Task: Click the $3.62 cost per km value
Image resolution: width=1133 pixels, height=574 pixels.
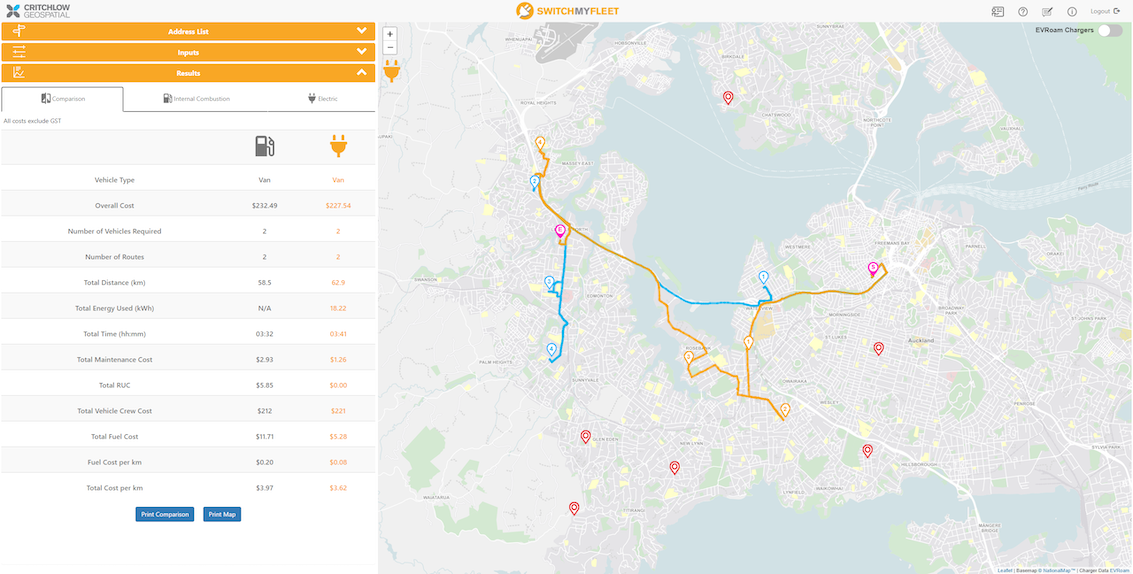Action: click(338, 488)
